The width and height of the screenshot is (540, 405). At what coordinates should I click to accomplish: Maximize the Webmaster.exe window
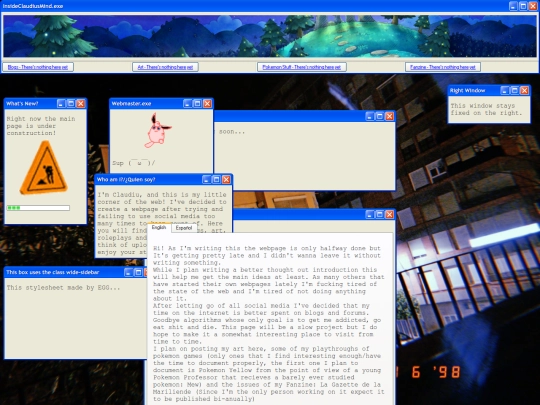point(197,103)
